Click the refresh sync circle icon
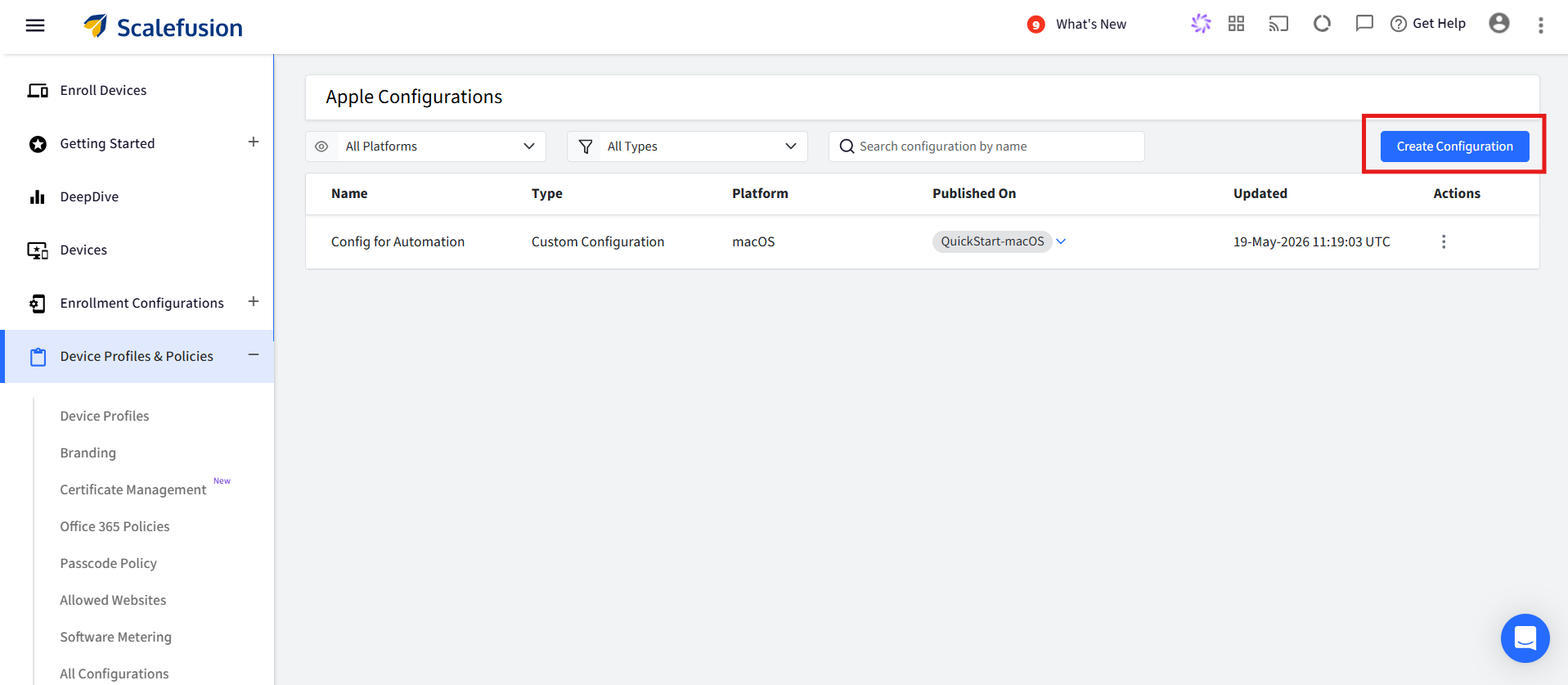1568x685 pixels. point(1322,24)
